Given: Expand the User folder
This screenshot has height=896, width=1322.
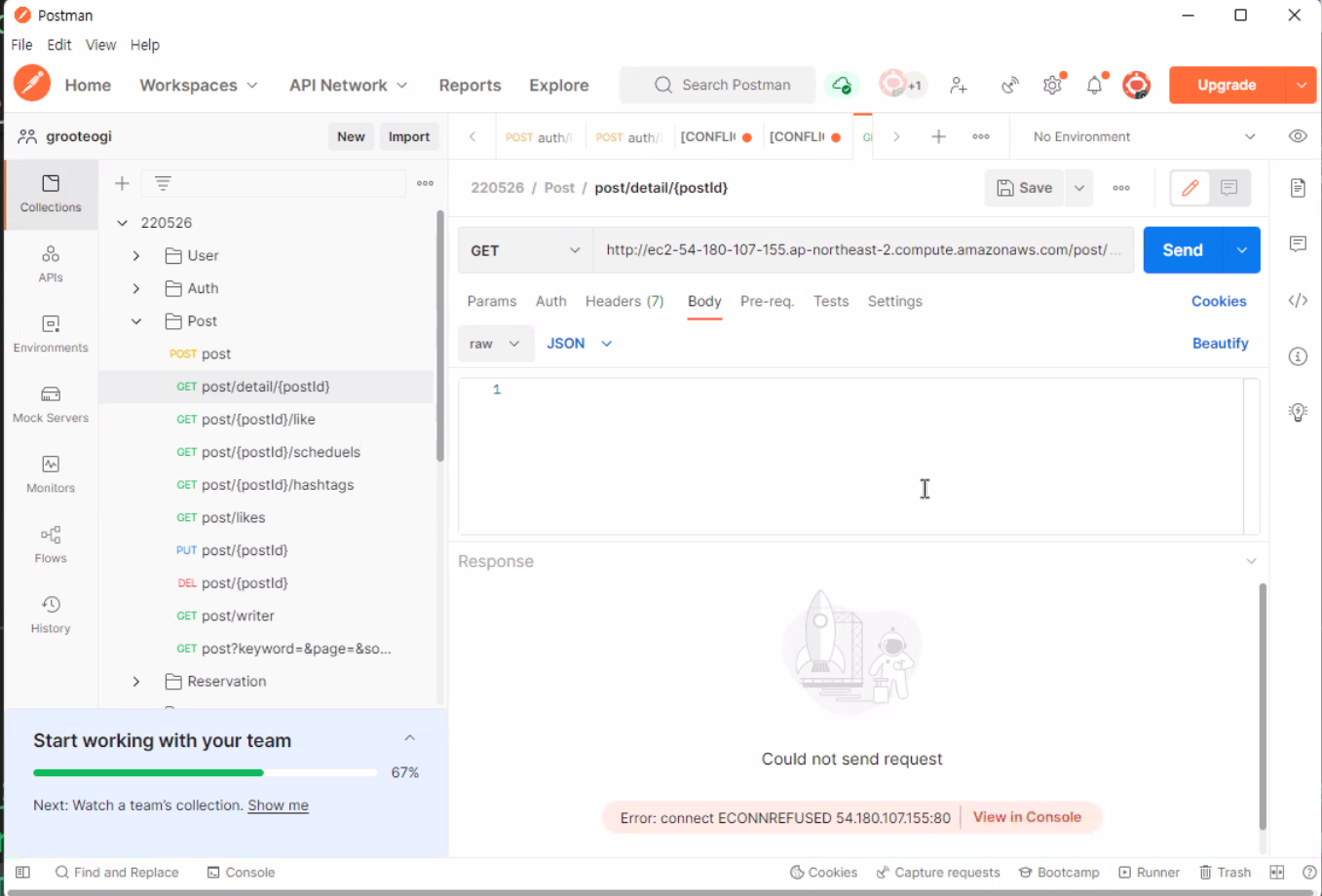Looking at the screenshot, I should click(136, 256).
